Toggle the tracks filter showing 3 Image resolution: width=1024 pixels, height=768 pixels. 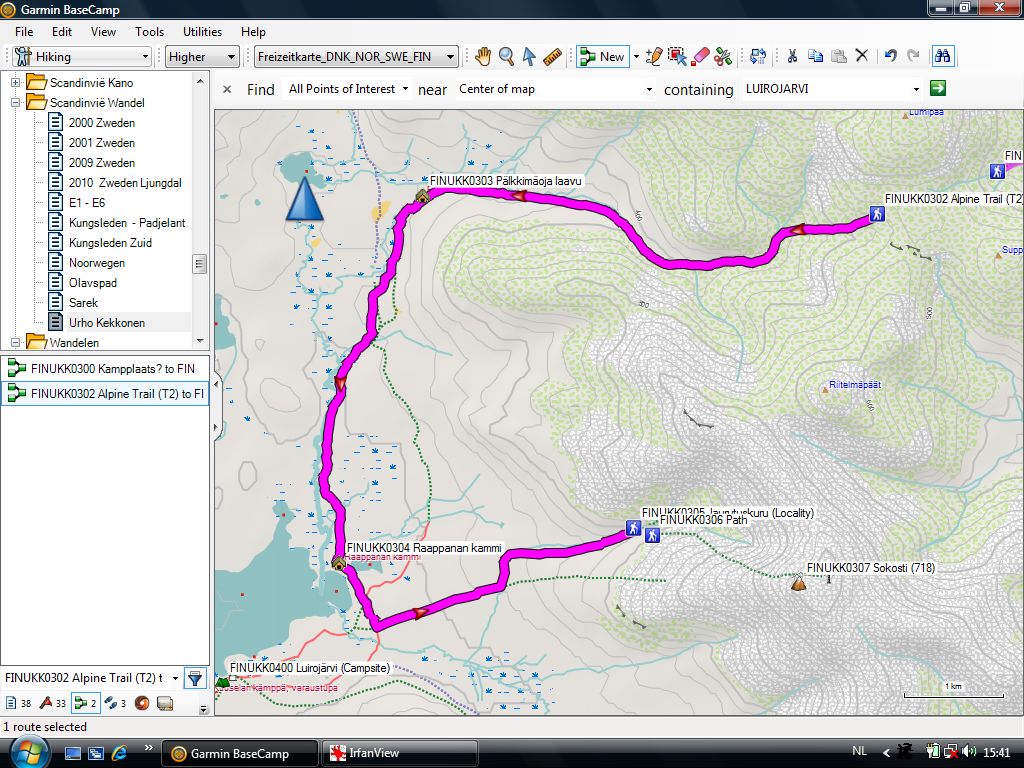click(x=115, y=703)
